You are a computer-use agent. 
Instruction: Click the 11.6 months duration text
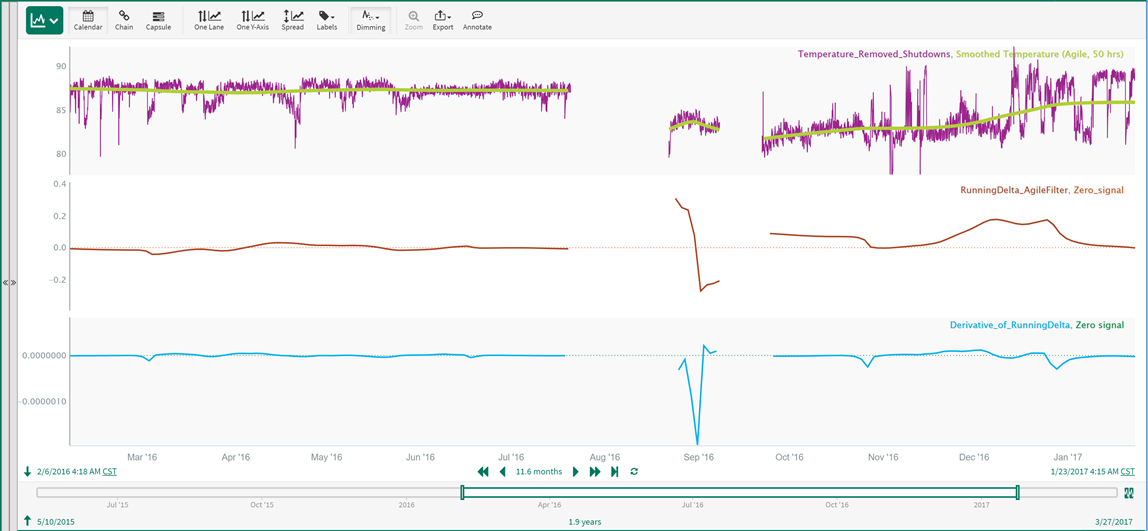tap(539, 471)
